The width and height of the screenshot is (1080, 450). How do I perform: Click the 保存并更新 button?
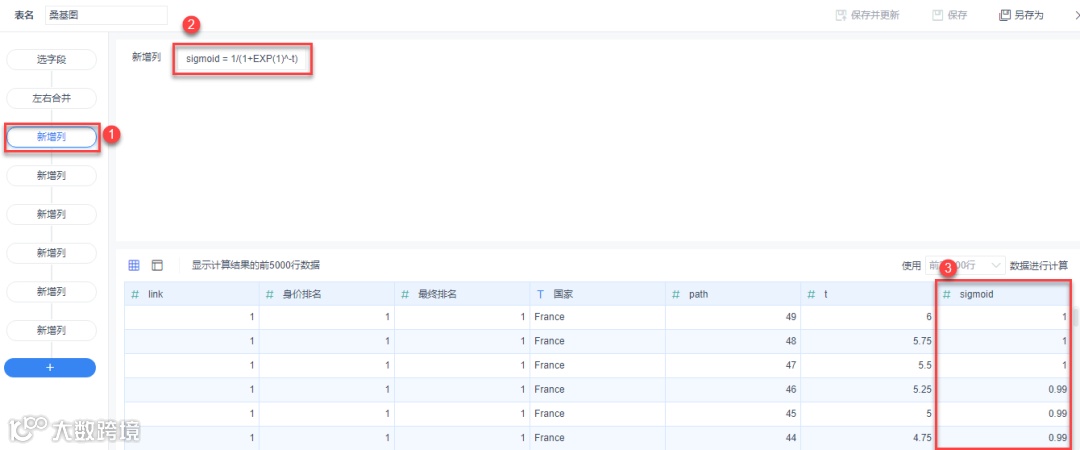[867, 15]
